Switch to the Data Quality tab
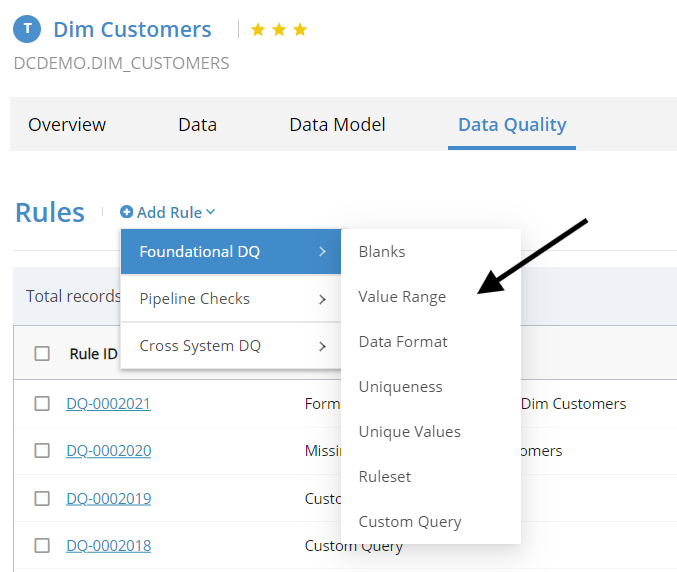The width and height of the screenshot is (677, 572). point(512,125)
